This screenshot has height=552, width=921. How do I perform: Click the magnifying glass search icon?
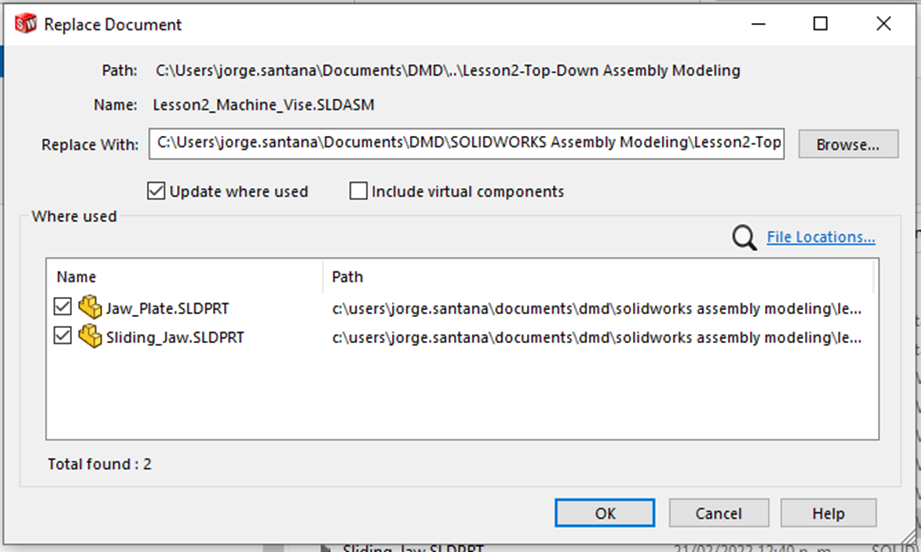744,238
